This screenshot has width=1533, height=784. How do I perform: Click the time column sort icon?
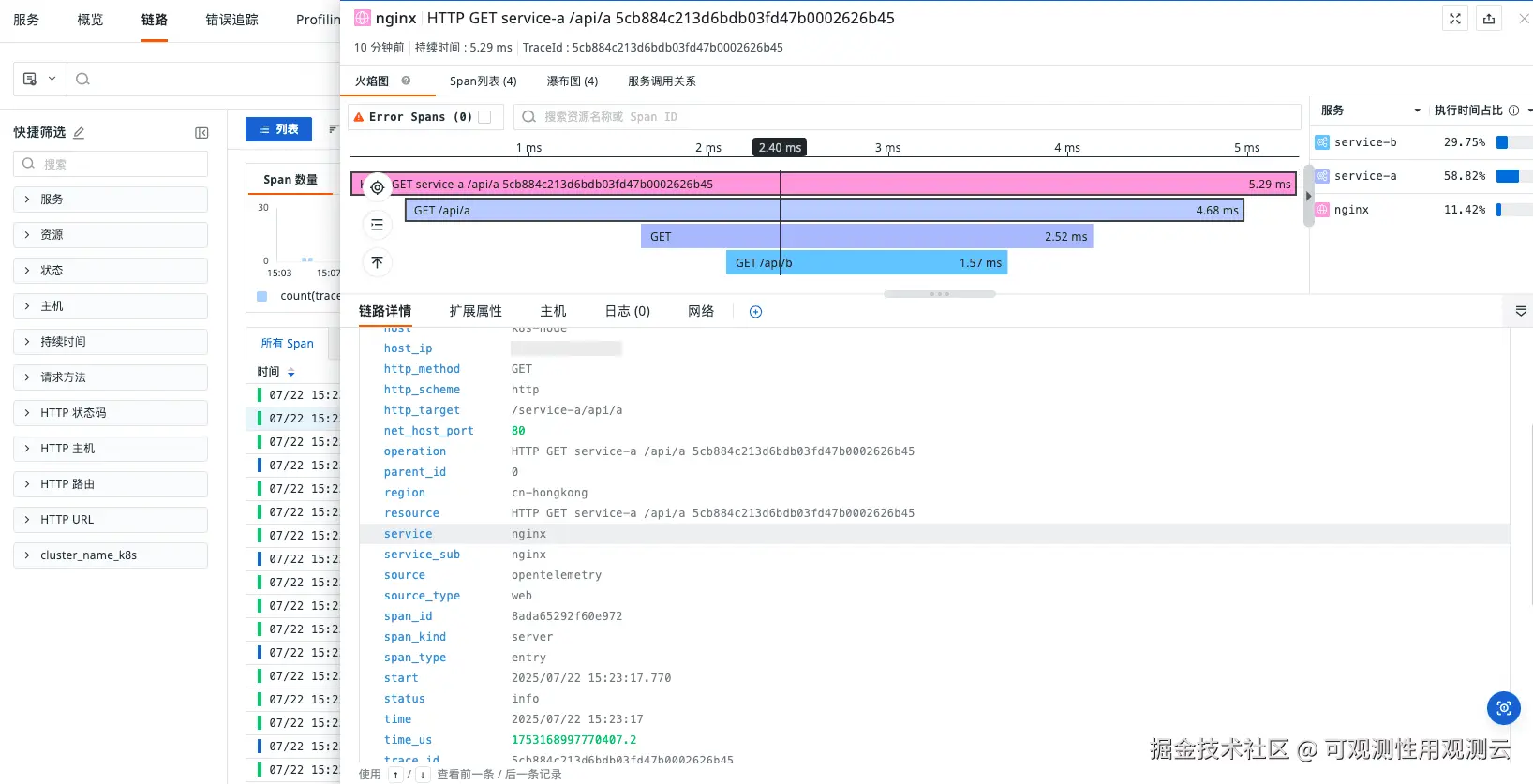click(290, 372)
